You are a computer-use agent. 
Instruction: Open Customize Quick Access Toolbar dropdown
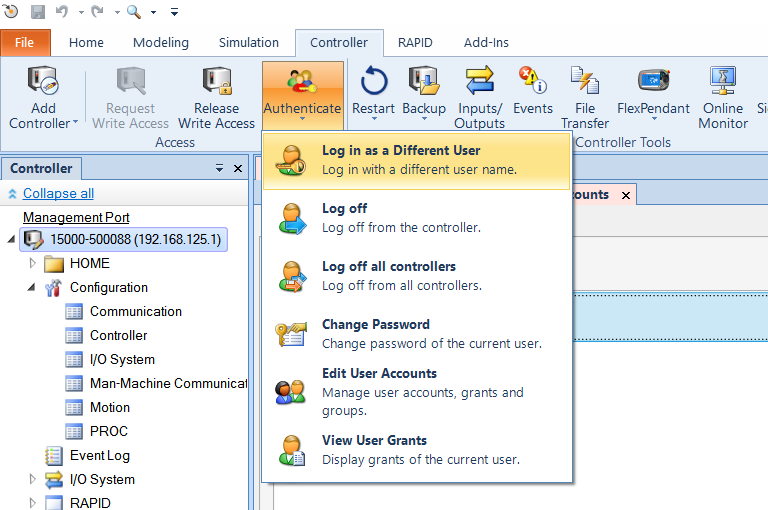(x=174, y=12)
